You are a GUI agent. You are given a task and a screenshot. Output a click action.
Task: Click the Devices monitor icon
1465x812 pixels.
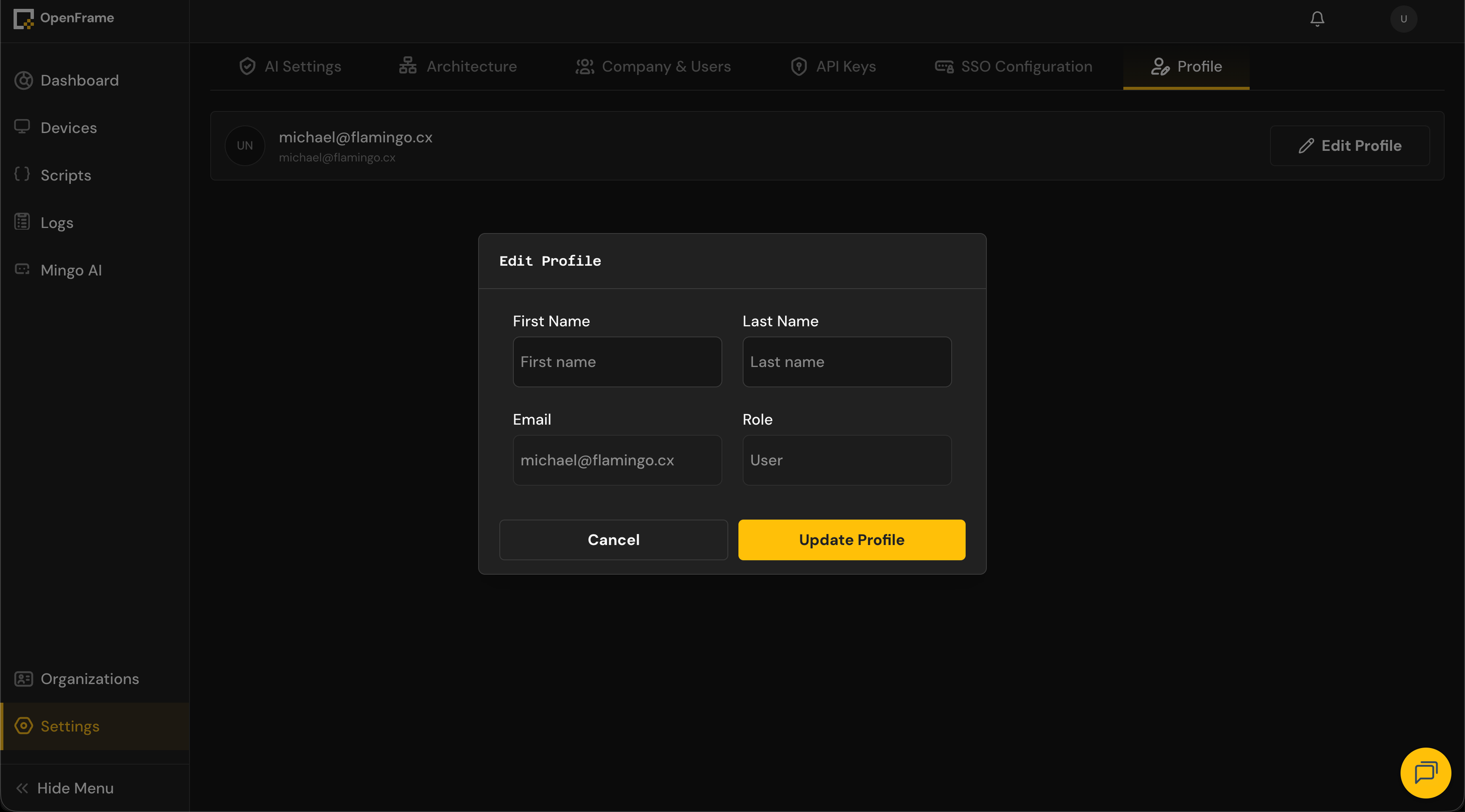(x=22, y=126)
